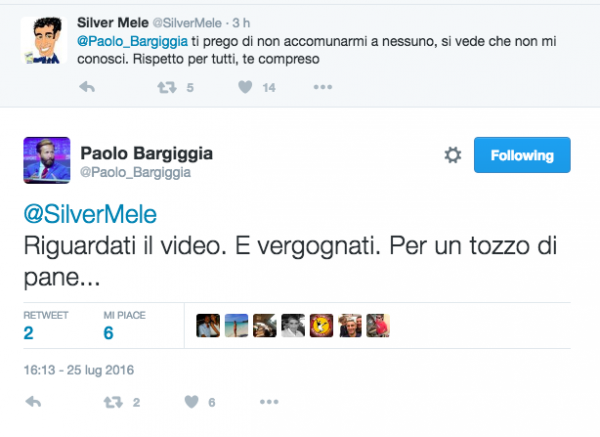View Silver Mele's cartoon avatar
The width and height of the screenshot is (600, 437).
[44, 40]
